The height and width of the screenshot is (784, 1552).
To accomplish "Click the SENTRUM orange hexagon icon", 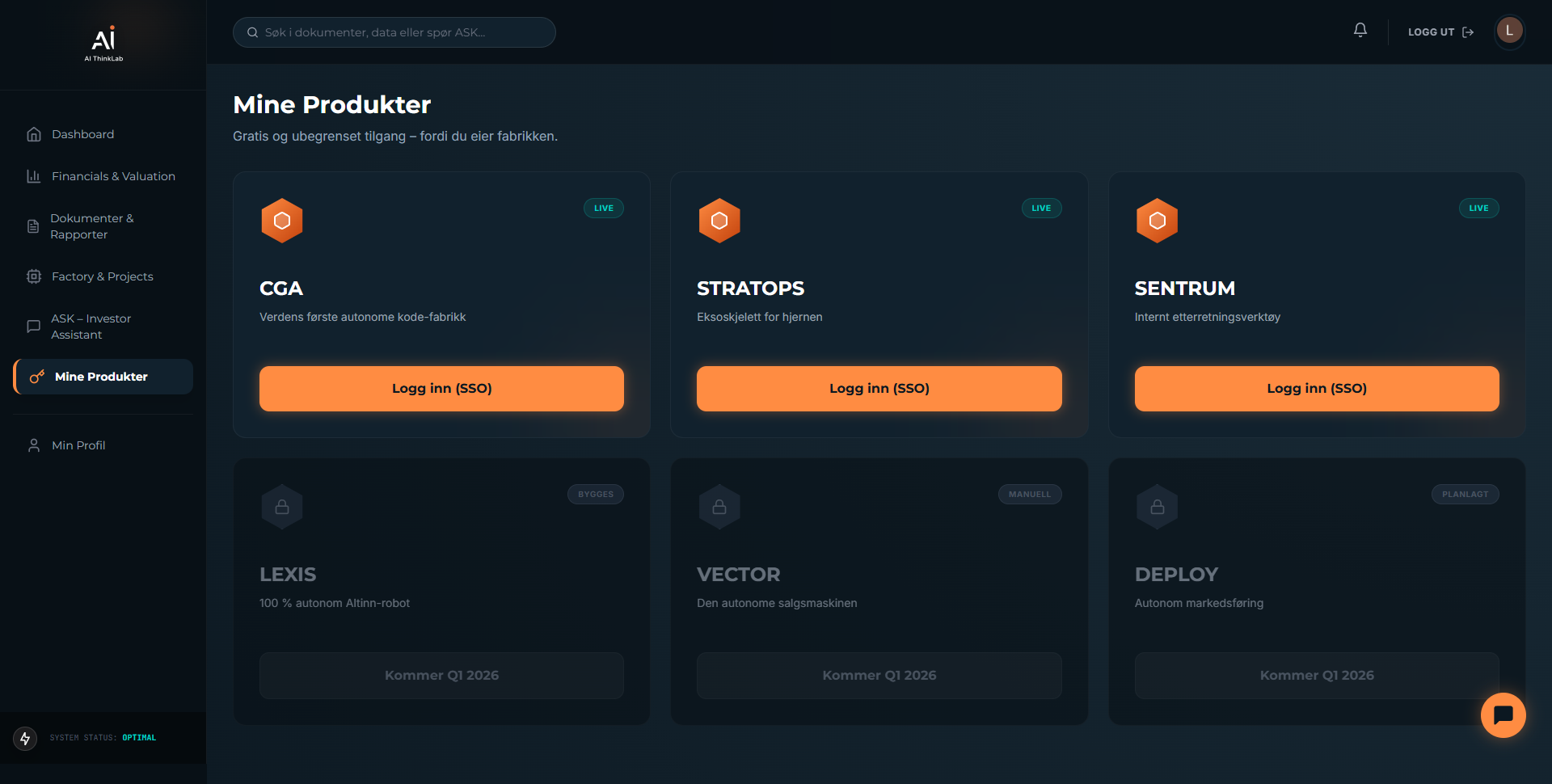I will click(x=1157, y=221).
